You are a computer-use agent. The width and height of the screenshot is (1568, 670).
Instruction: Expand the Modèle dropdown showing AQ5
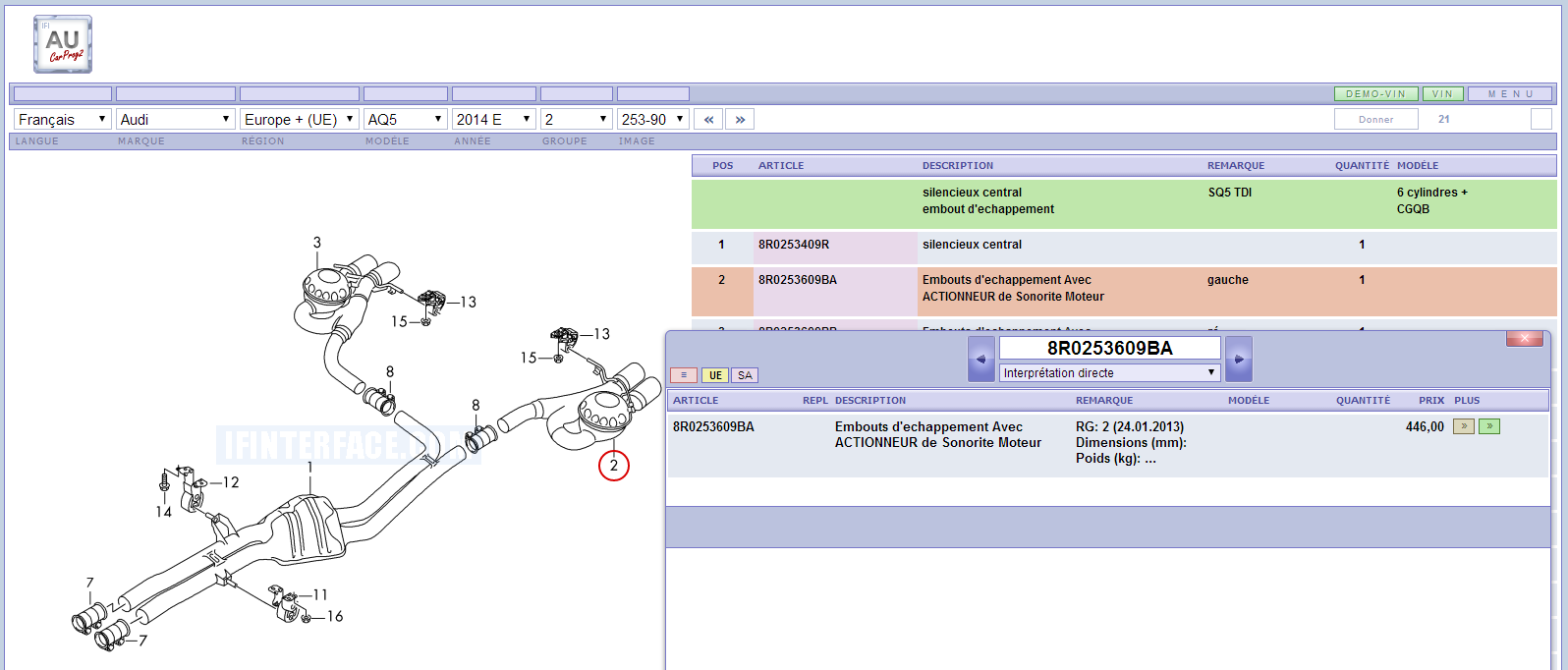coord(405,119)
